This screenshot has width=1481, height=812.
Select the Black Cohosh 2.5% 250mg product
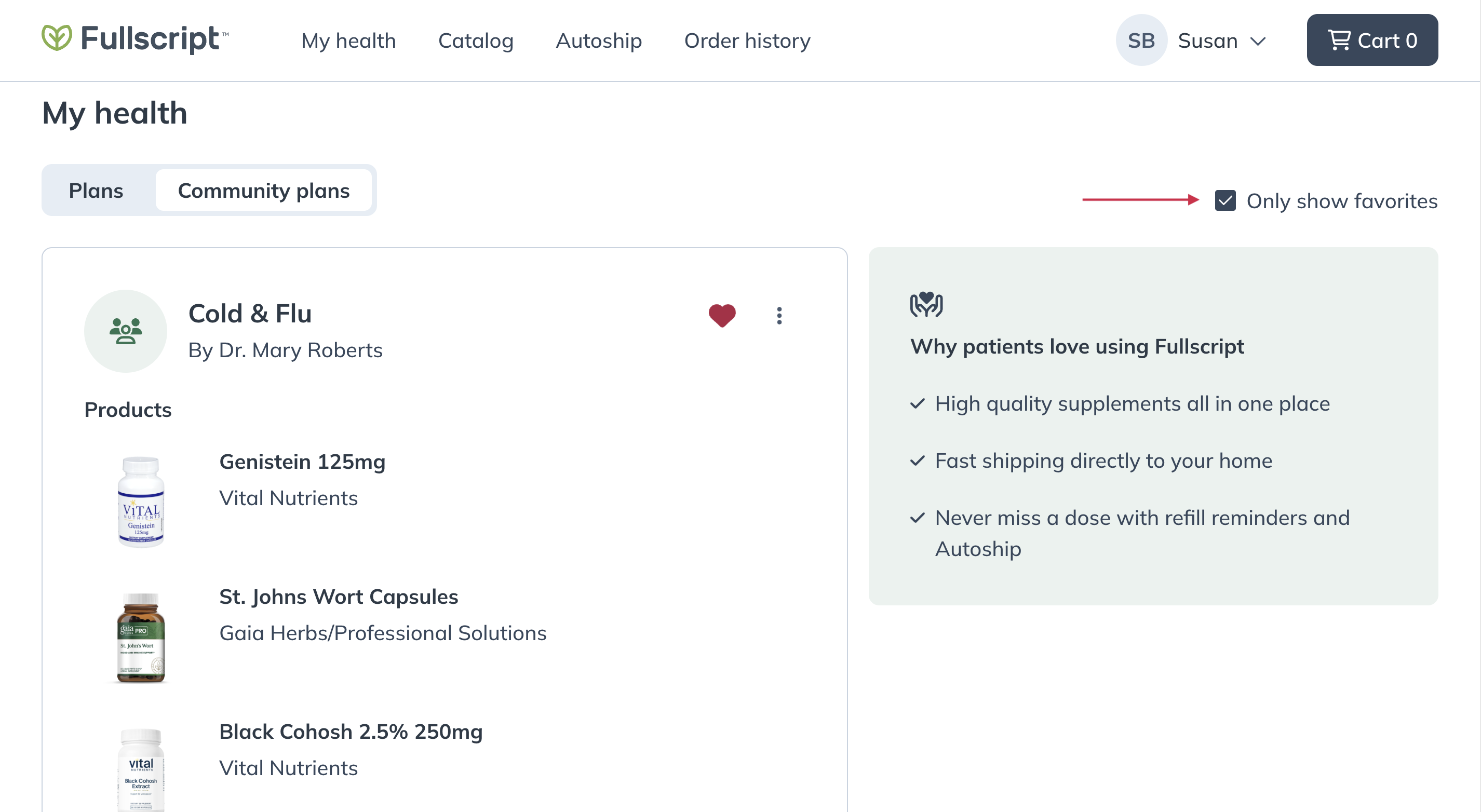click(351, 732)
